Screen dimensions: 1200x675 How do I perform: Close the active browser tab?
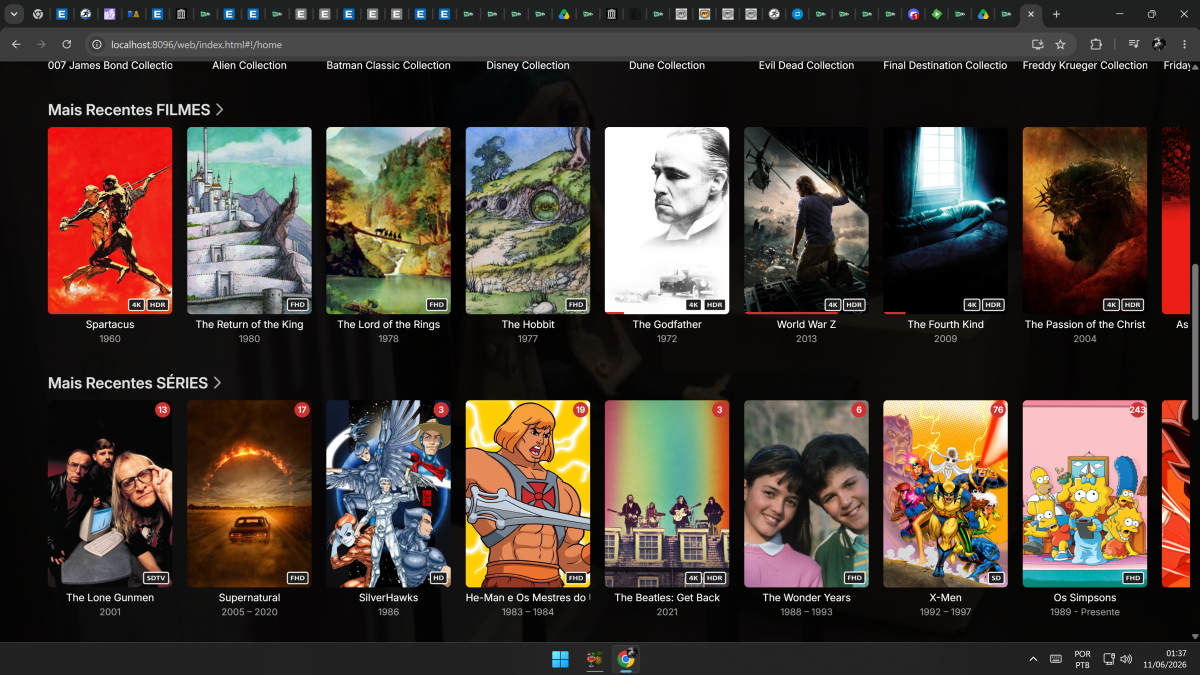tap(1031, 14)
